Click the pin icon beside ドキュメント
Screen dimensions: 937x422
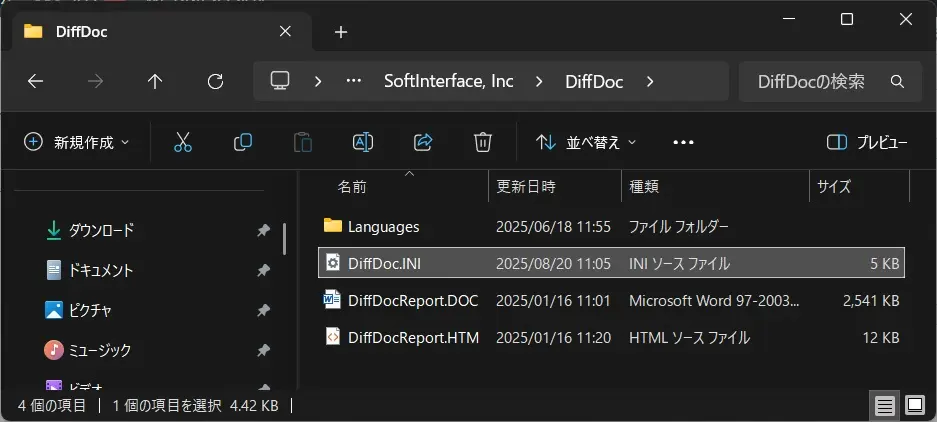(264, 271)
